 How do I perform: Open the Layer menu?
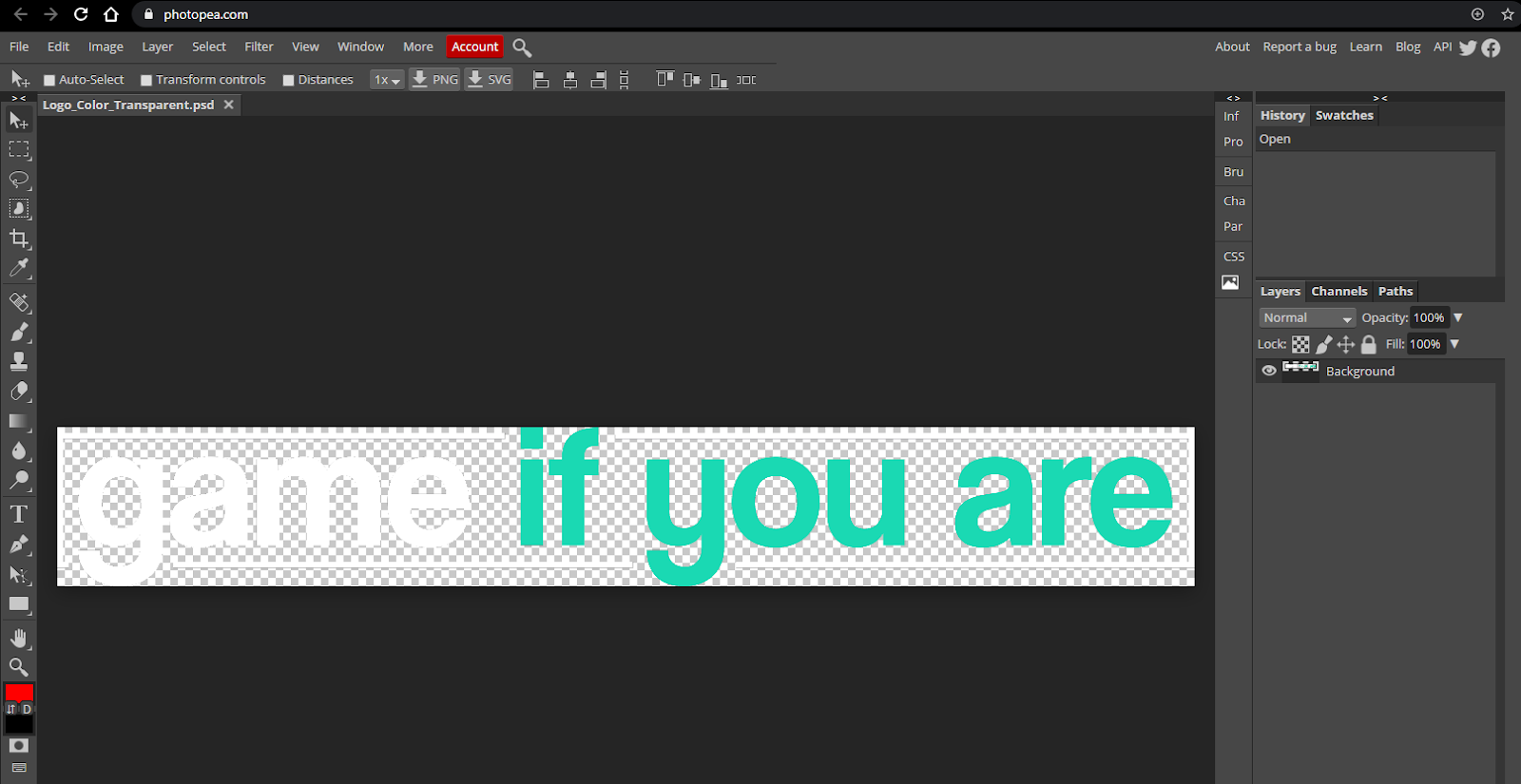[158, 47]
